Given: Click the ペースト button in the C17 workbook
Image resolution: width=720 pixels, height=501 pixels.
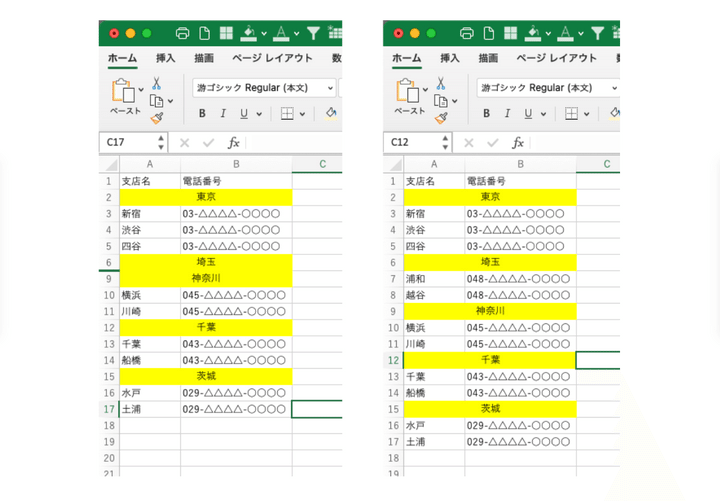Looking at the screenshot, I should (x=127, y=98).
